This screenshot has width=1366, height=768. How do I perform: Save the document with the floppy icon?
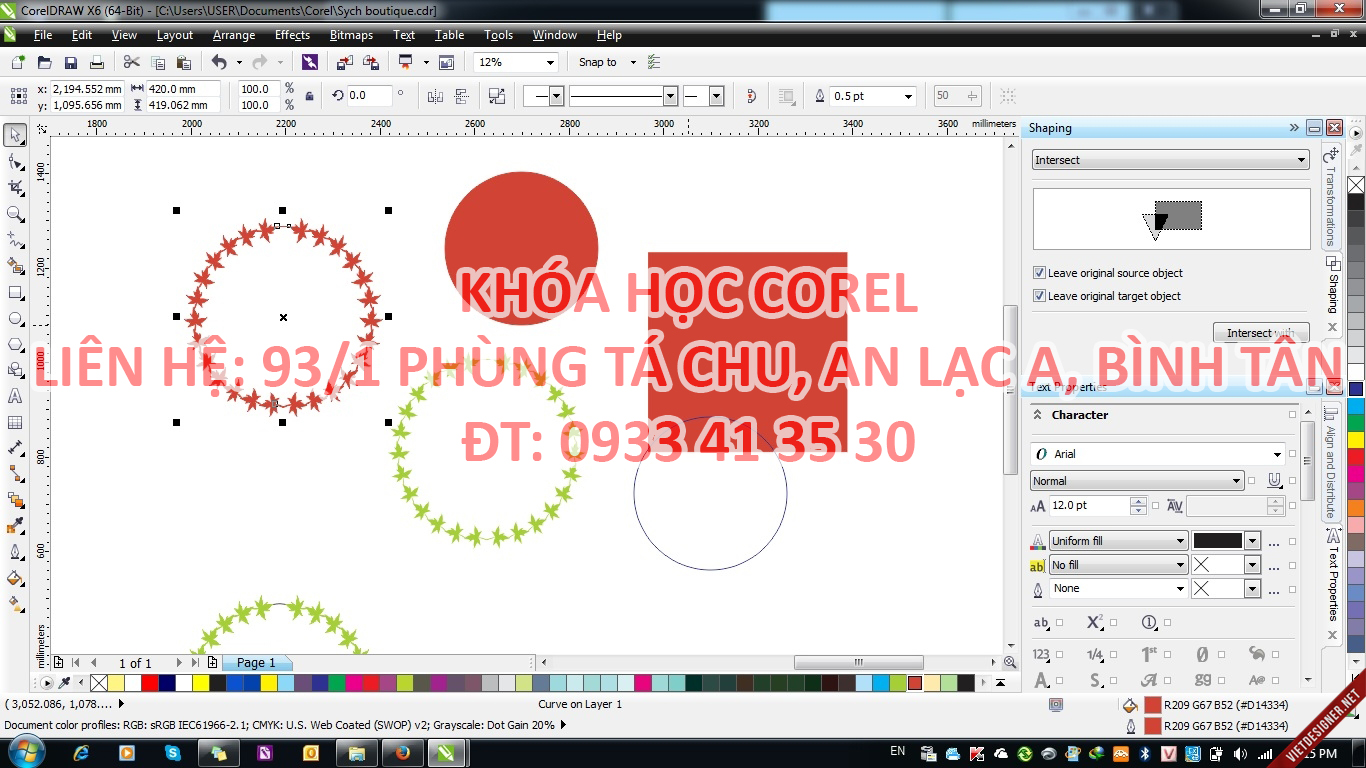pyautogui.click(x=71, y=62)
